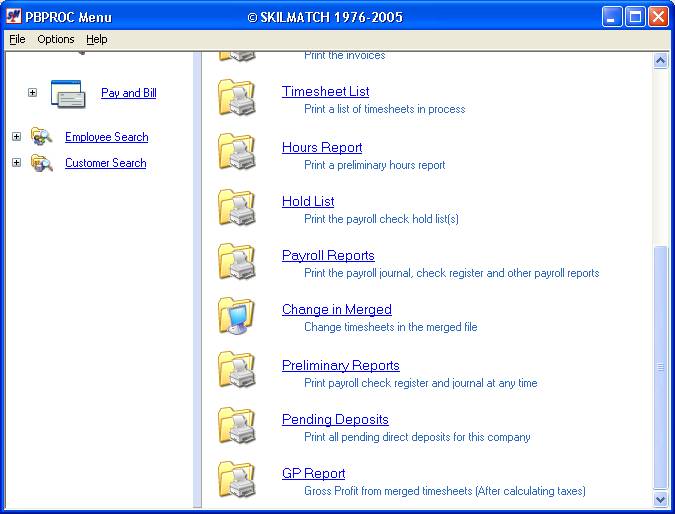
Task: Expand the Pay and Bill tree node
Action: click(32, 93)
